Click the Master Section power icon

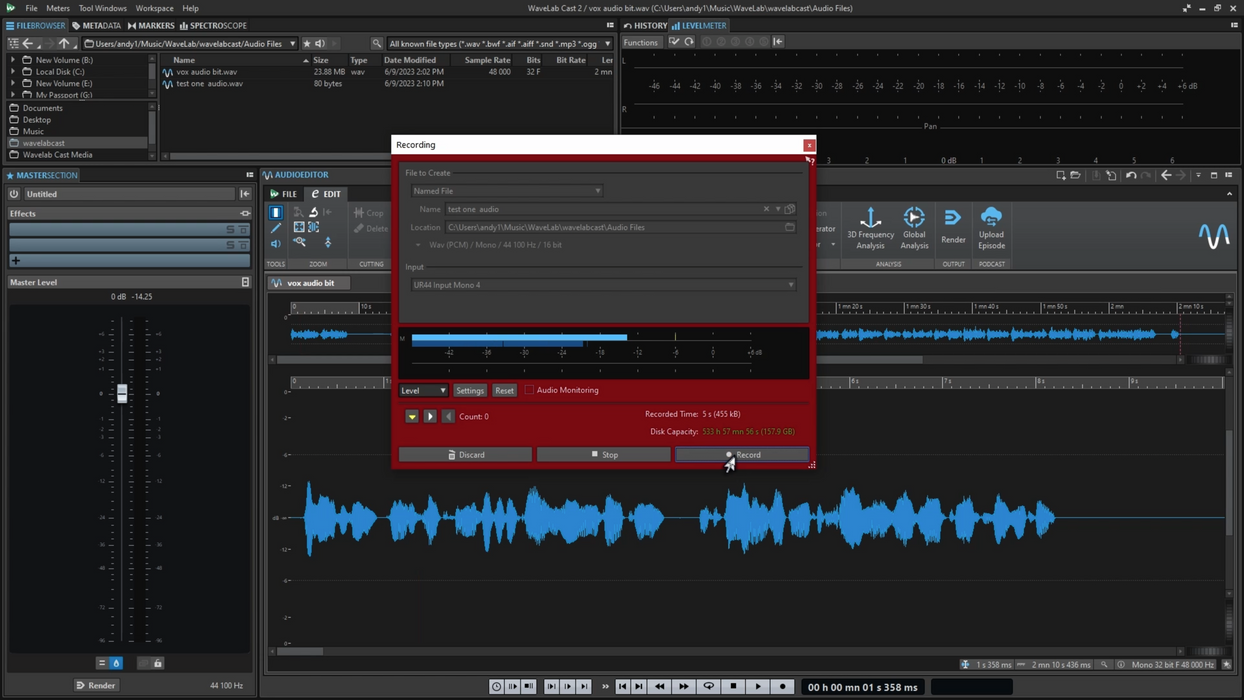coord(14,194)
